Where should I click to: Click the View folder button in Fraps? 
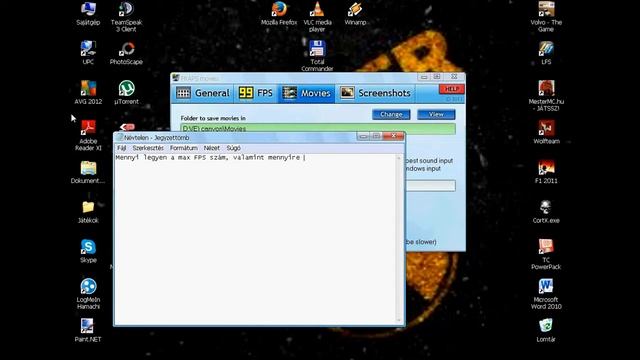point(436,114)
